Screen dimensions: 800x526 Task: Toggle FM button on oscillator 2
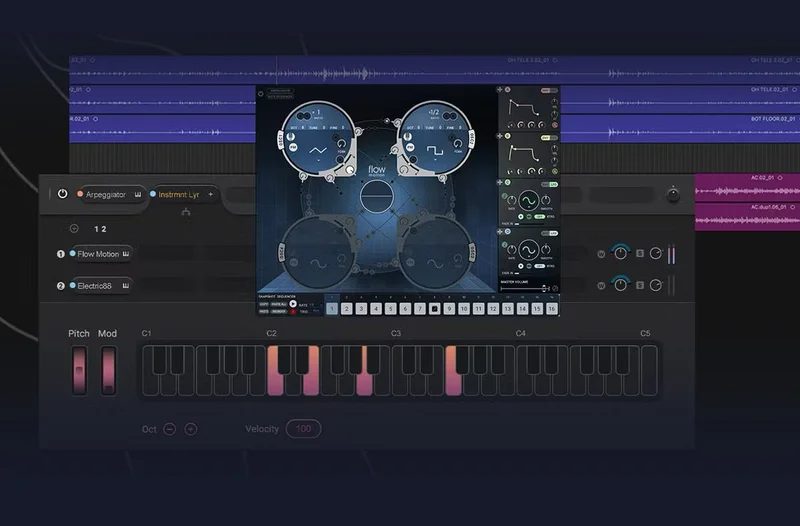[410, 147]
